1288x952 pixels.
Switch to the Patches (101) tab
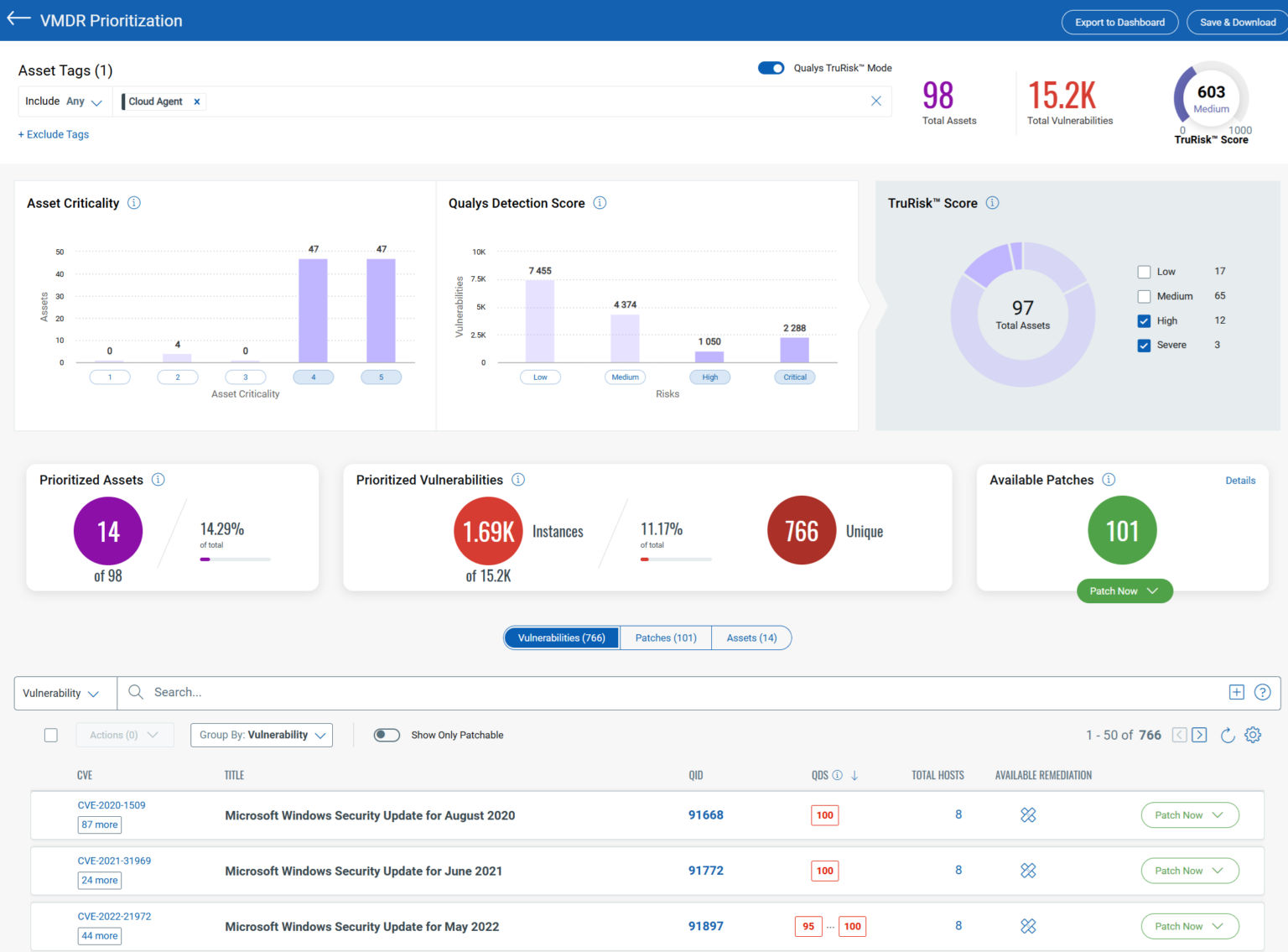(x=665, y=637)
